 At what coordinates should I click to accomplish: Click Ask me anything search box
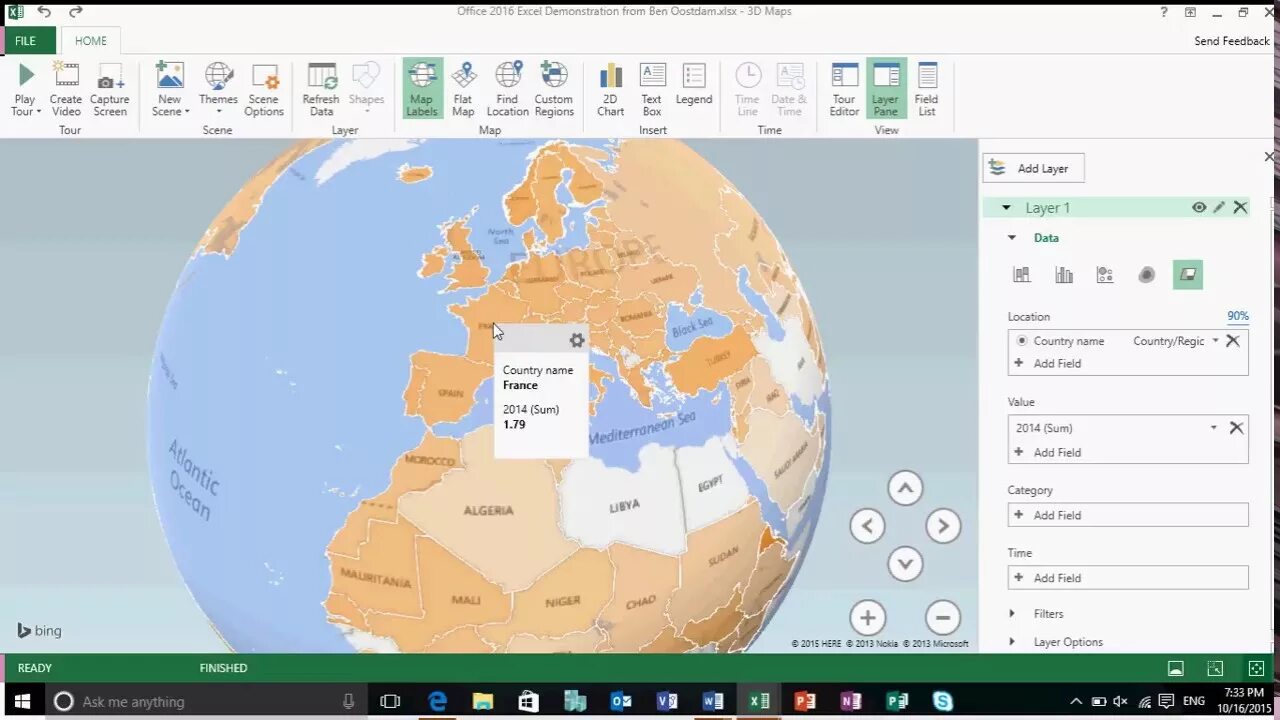[205, 701]
